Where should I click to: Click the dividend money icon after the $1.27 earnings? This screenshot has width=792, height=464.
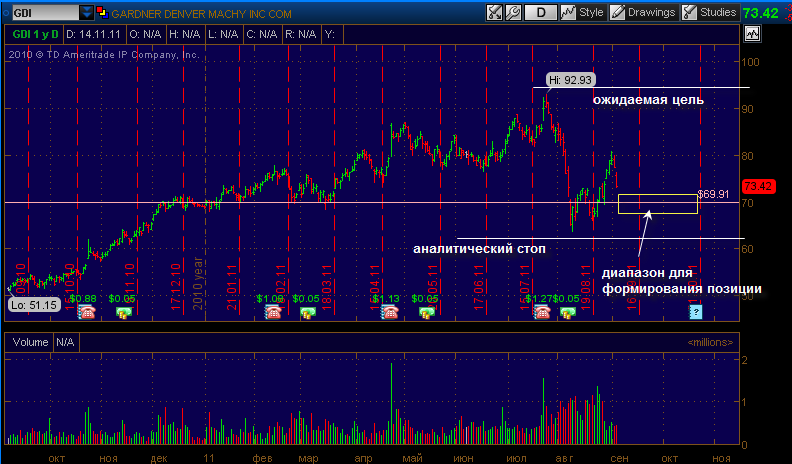tap(568, 313)
